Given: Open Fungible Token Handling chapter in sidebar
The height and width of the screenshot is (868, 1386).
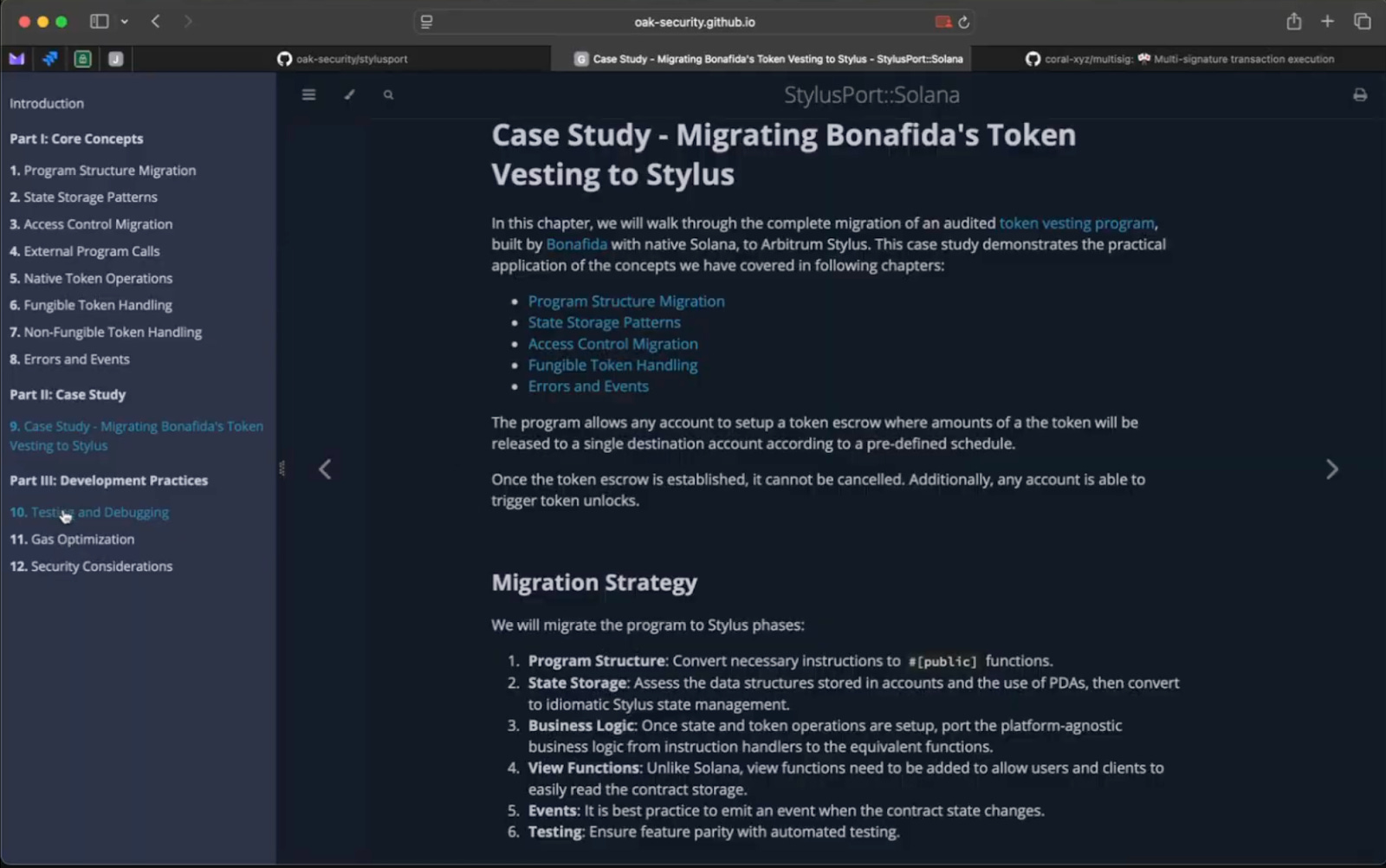Looking at the screenshot, I should coord(91,305).
